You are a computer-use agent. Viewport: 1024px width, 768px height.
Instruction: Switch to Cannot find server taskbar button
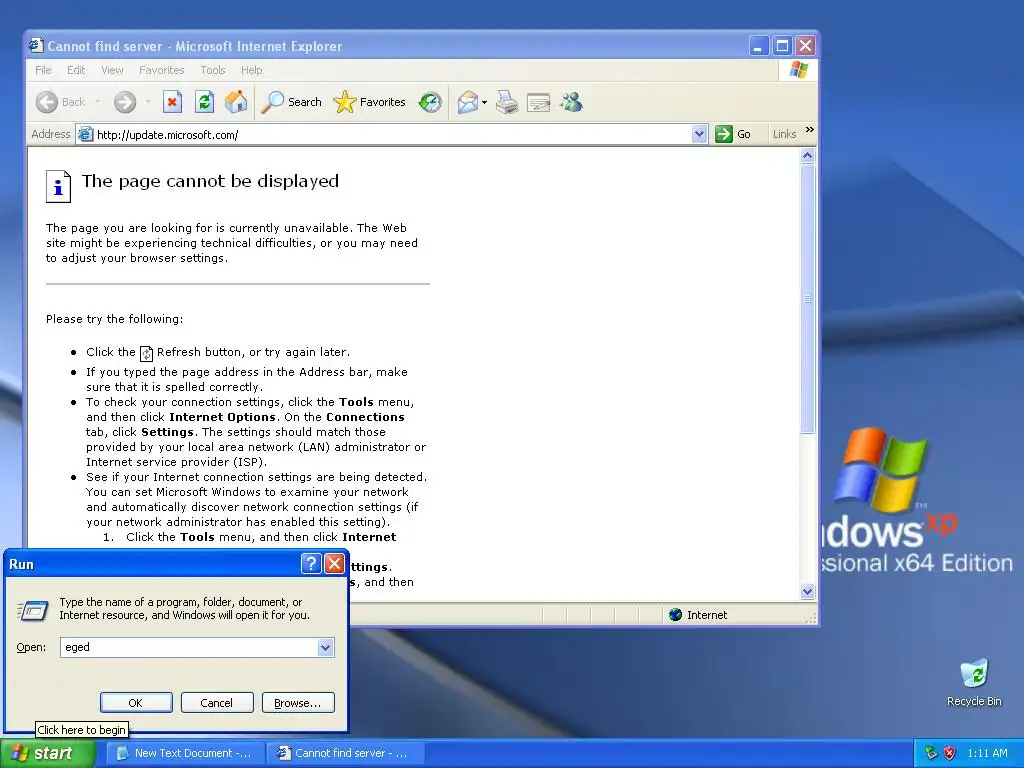(x=346, y=753)
